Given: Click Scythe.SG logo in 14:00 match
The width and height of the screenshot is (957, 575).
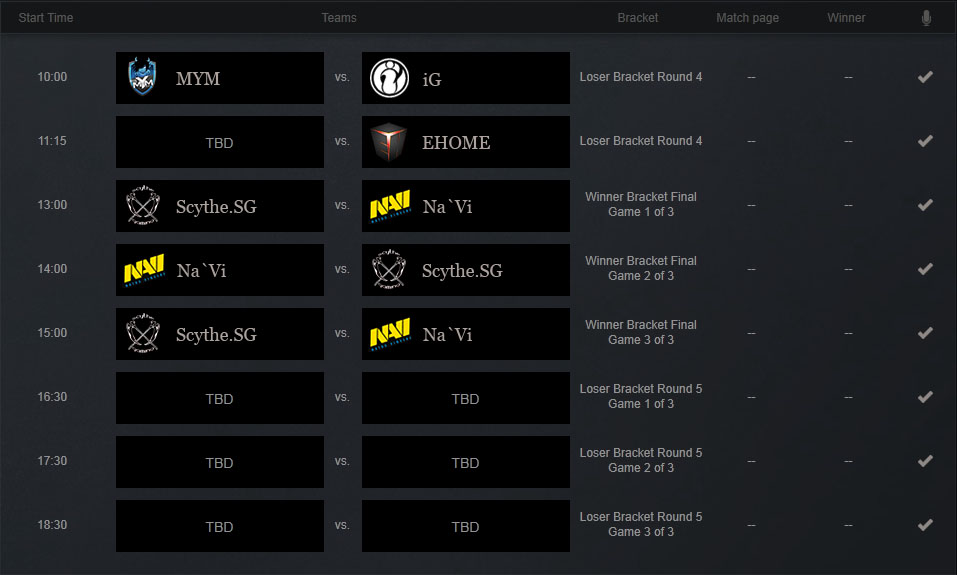Looking at the screenshot, I should tap(389, 270).
